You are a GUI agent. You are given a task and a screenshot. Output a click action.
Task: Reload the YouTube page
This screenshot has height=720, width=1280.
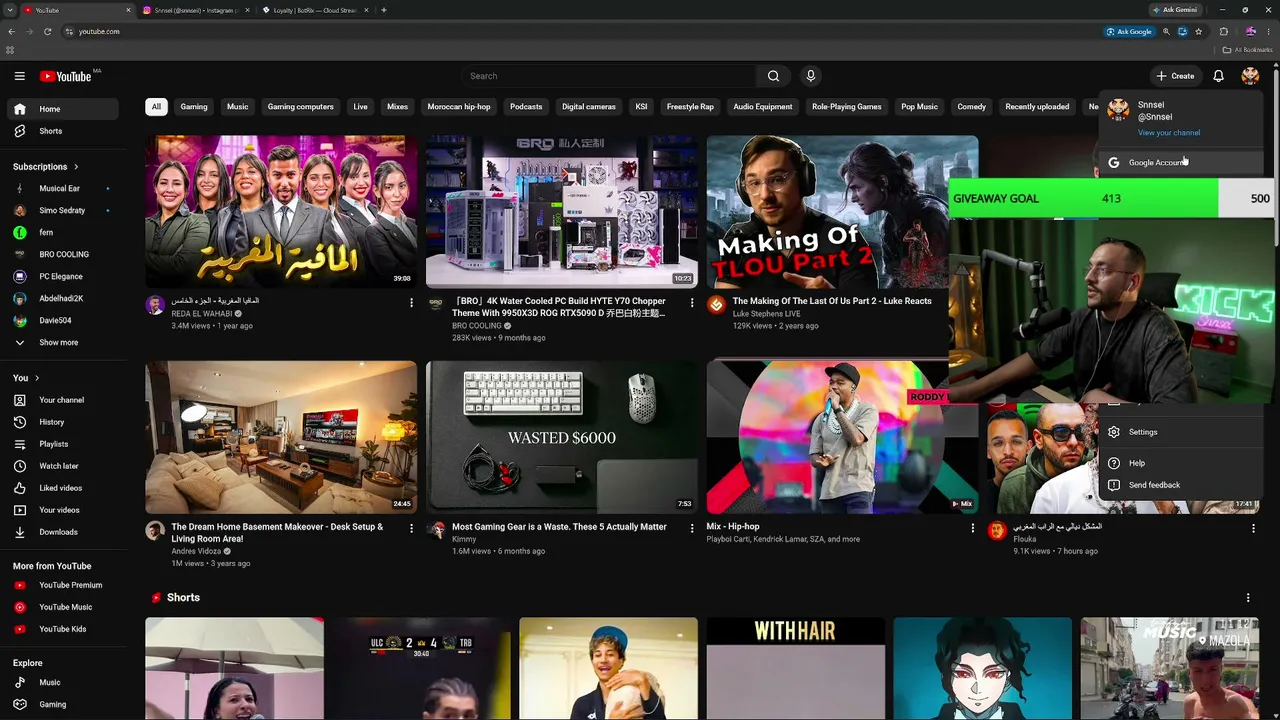[47, 32]
